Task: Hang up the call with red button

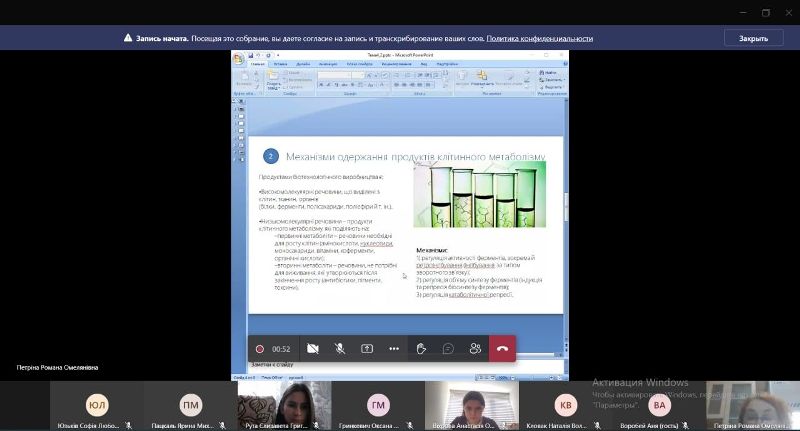Action: coord(502,349)
